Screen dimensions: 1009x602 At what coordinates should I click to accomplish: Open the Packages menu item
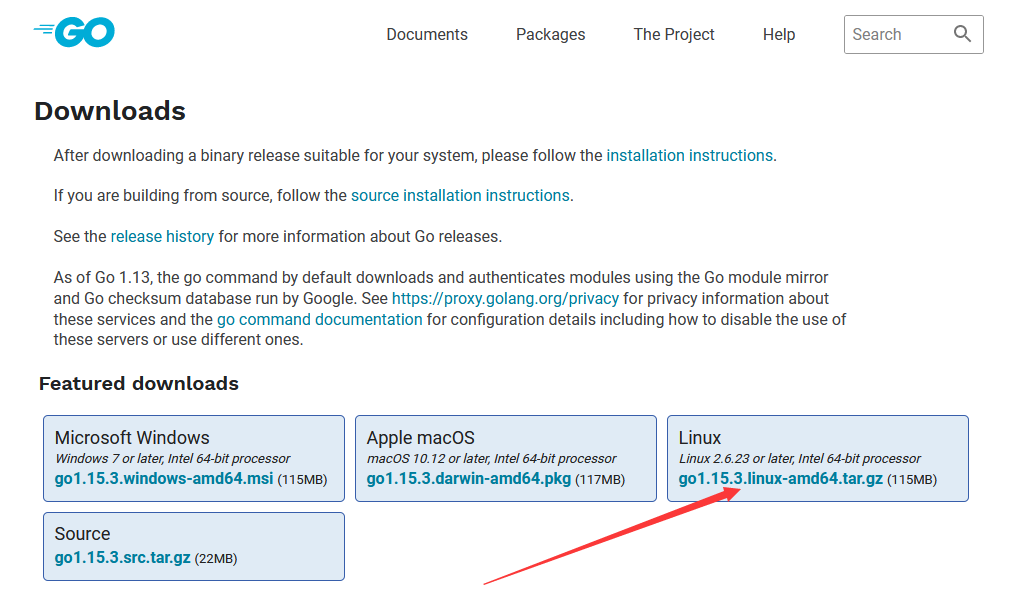(550, 35)
